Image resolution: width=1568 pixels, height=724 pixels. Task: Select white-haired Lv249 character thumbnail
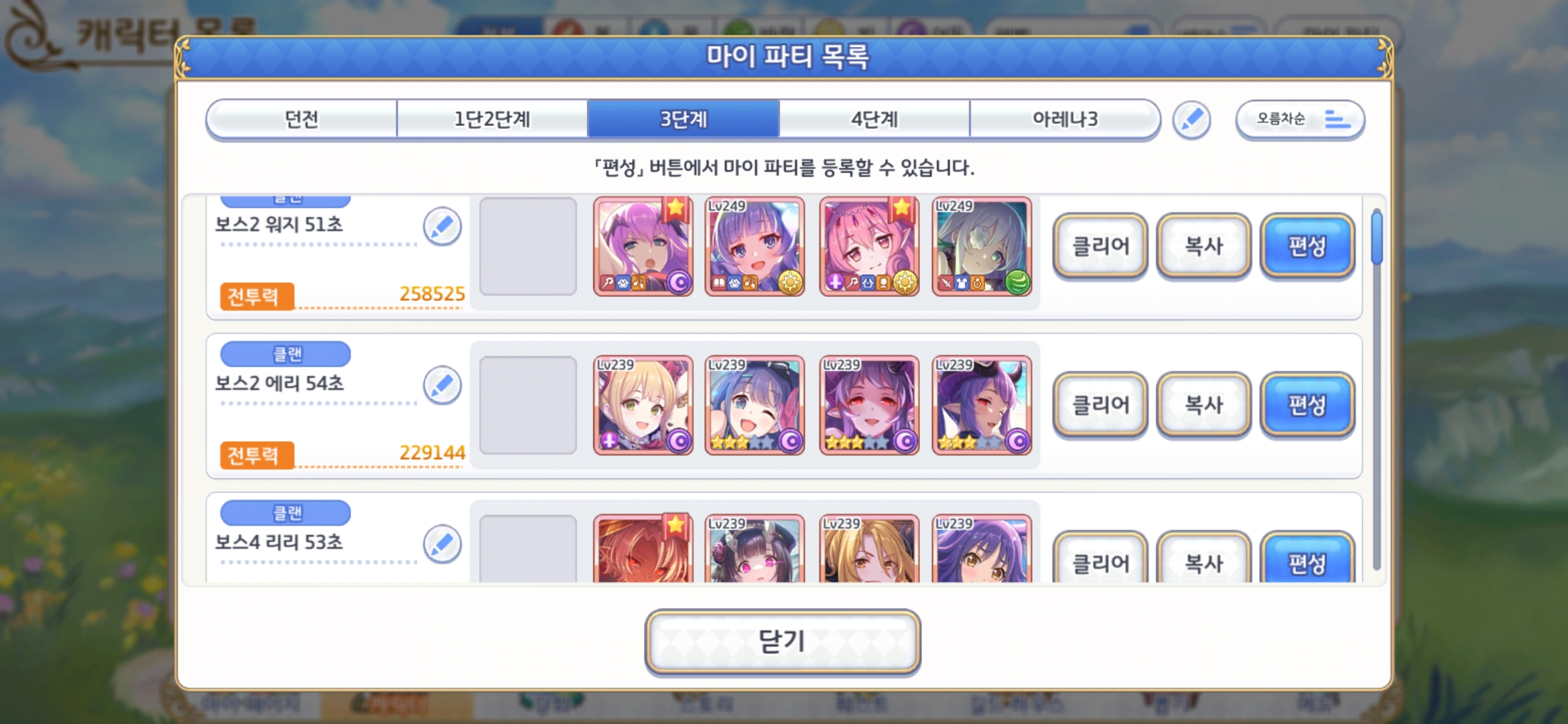pos(982,247)
